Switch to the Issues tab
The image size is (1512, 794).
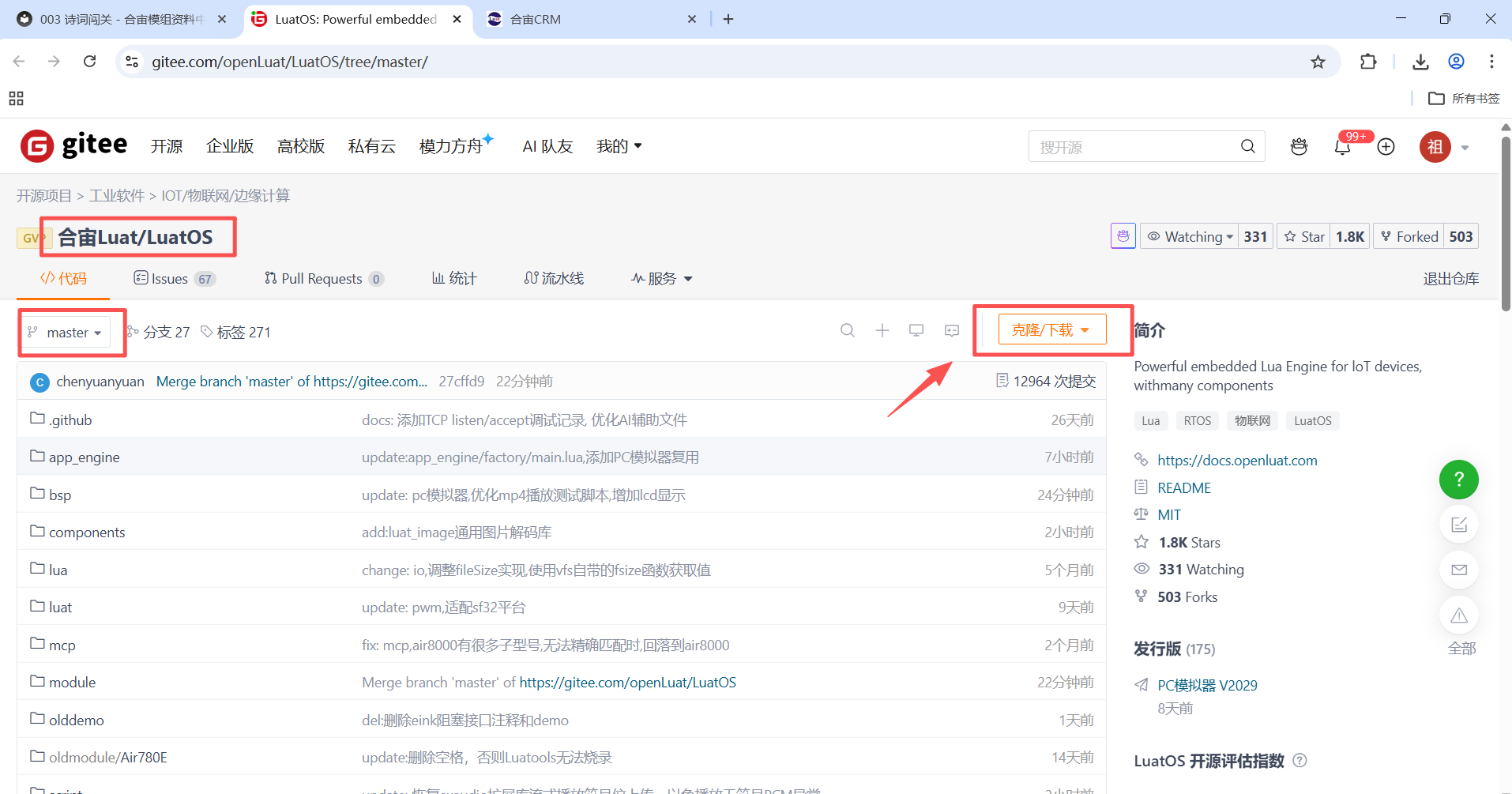click(x=175, y=278)
